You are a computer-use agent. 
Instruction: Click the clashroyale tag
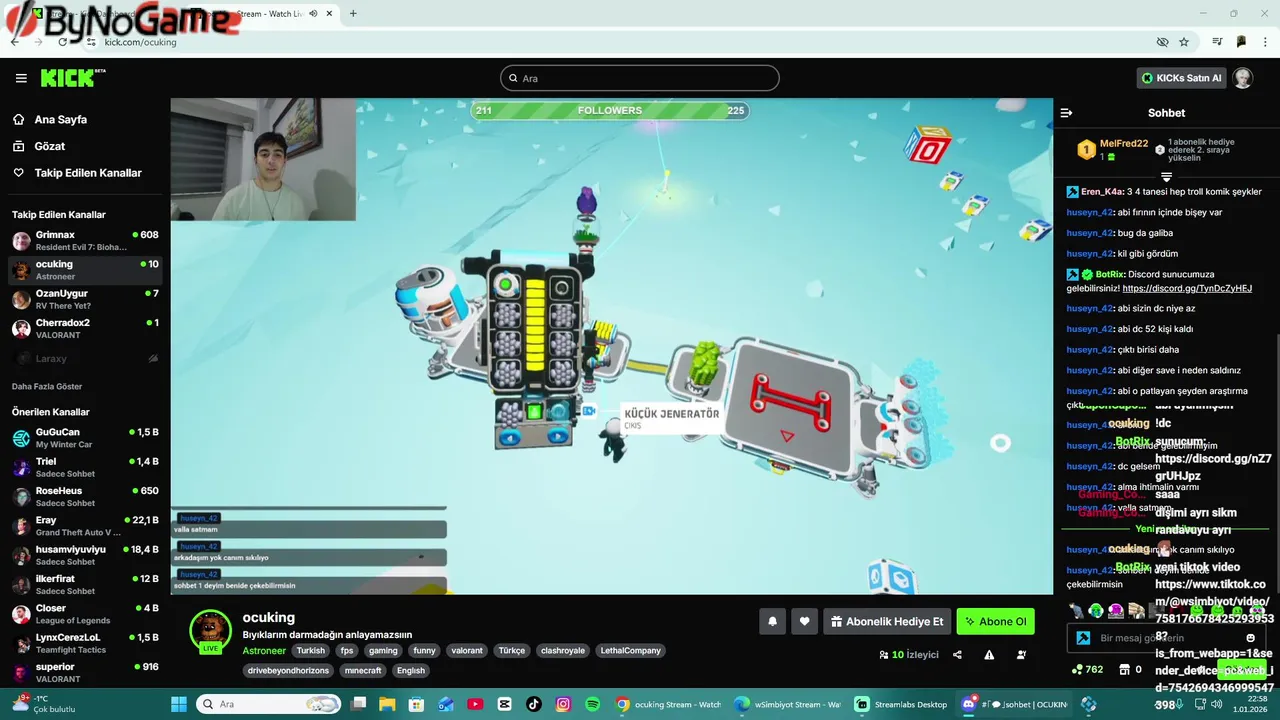[564, 650]
